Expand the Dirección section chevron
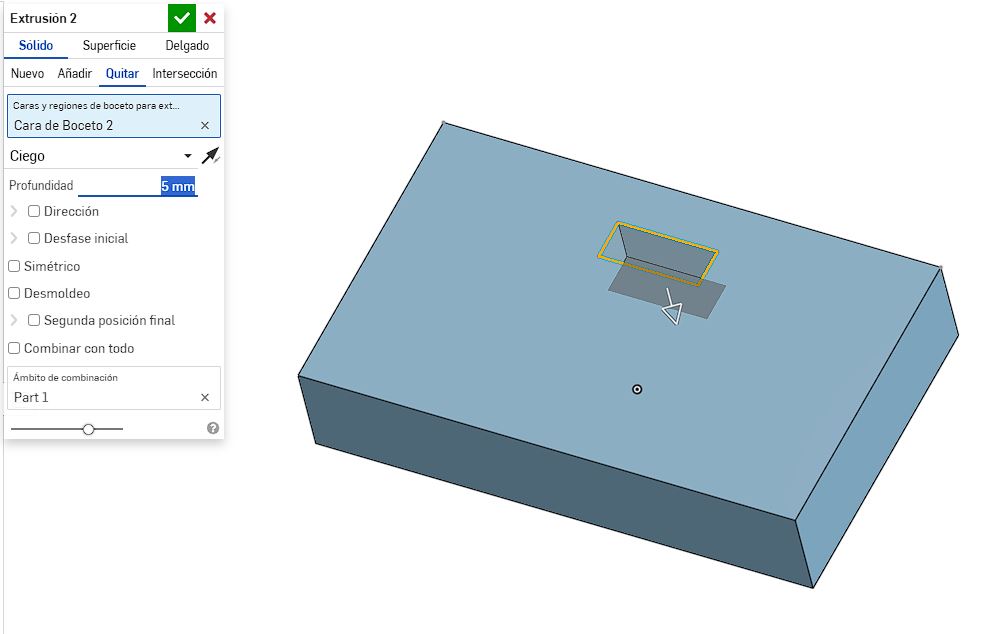The image size is (984, 634). (14, 211)
